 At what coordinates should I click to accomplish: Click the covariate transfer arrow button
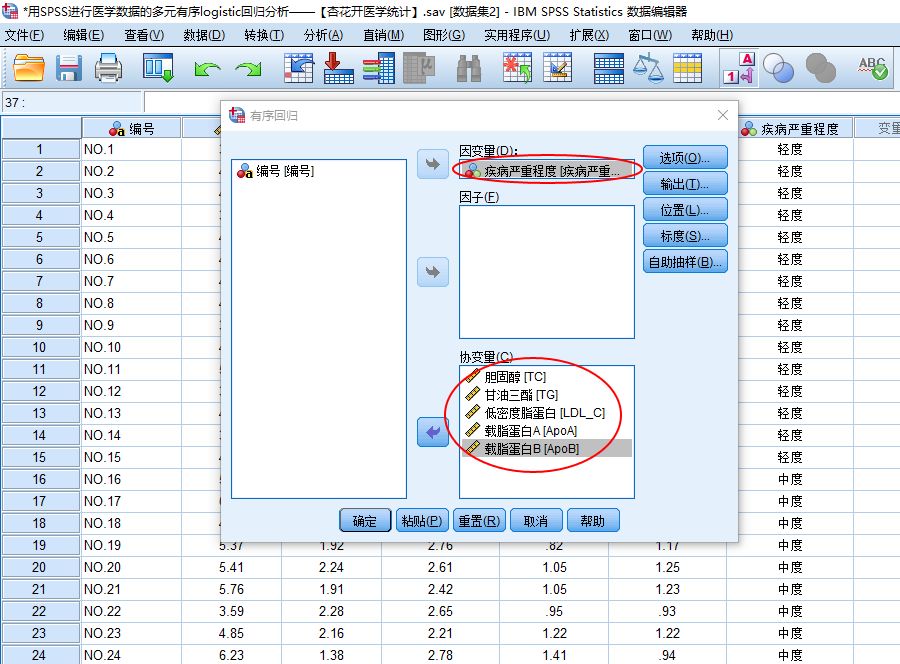[432, 433]
